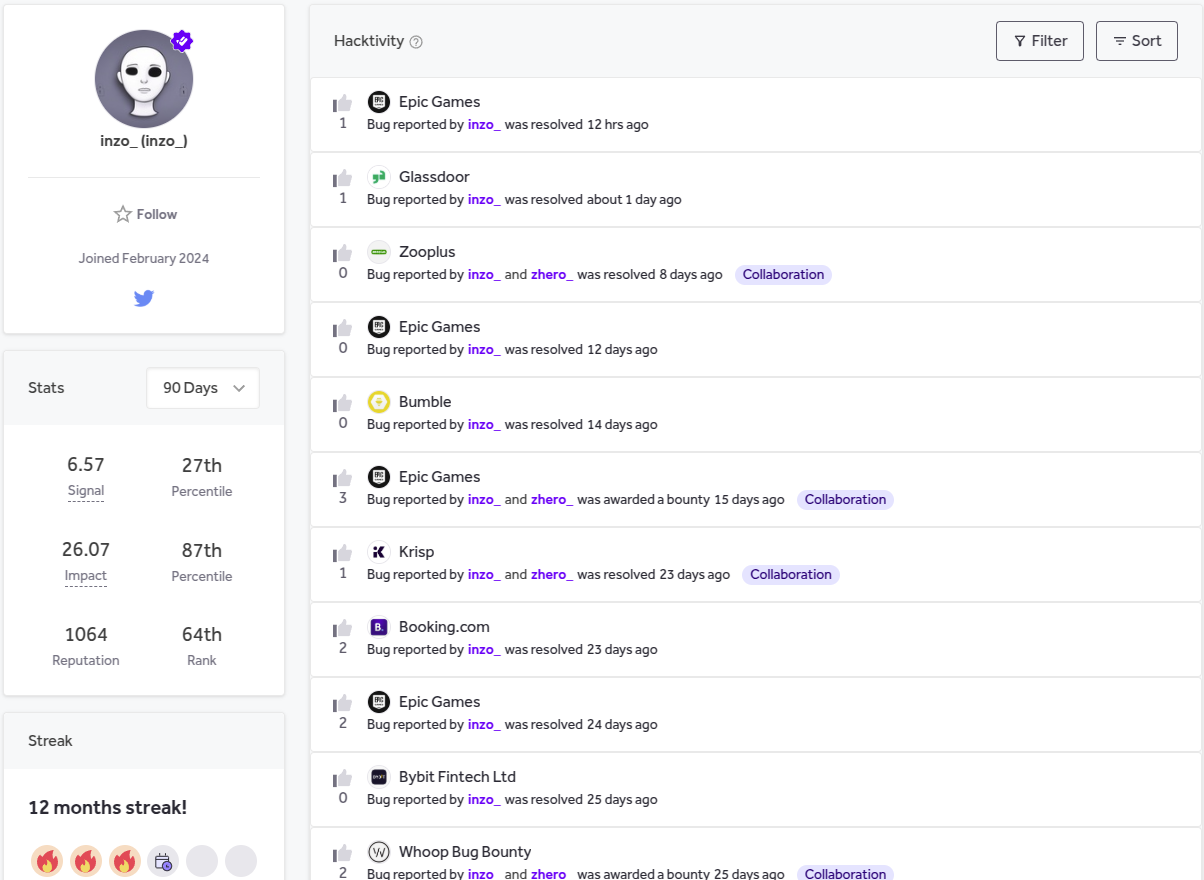Image resolution: width=1204 pixels, height=880 pixels.
Task: Click the Signal stat label
Action: point(86,491)
